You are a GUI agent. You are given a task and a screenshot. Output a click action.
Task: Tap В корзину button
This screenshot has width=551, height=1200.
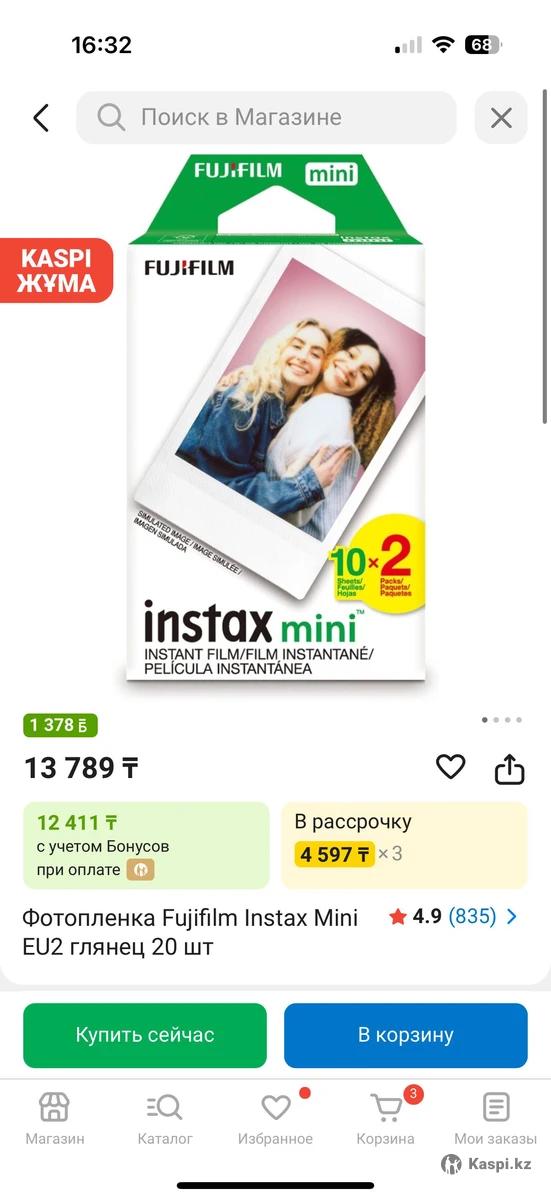point(406,1035)
